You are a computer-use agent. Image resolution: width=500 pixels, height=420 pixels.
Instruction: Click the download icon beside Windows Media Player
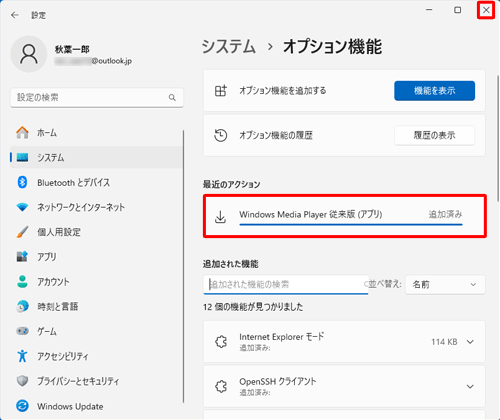220,217
